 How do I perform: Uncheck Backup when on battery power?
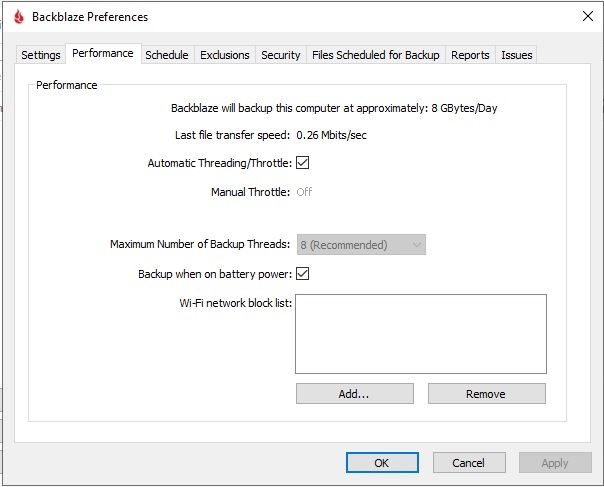302,274
